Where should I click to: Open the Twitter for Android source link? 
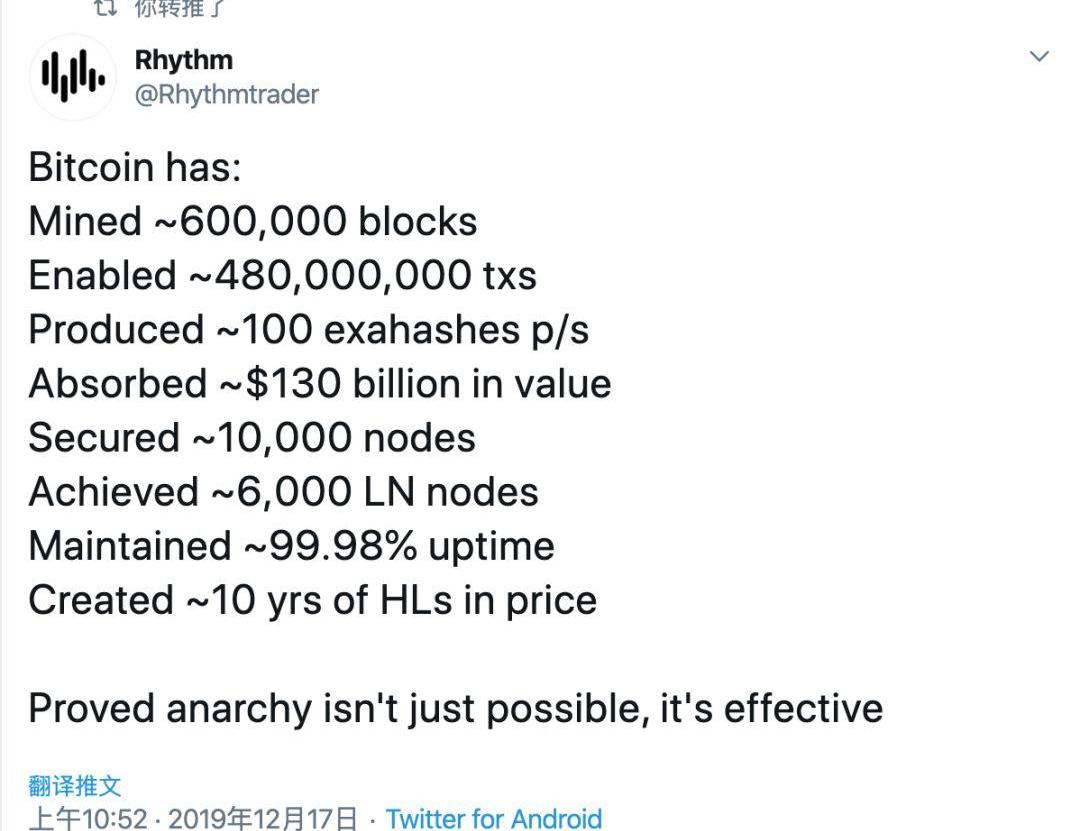494,818
